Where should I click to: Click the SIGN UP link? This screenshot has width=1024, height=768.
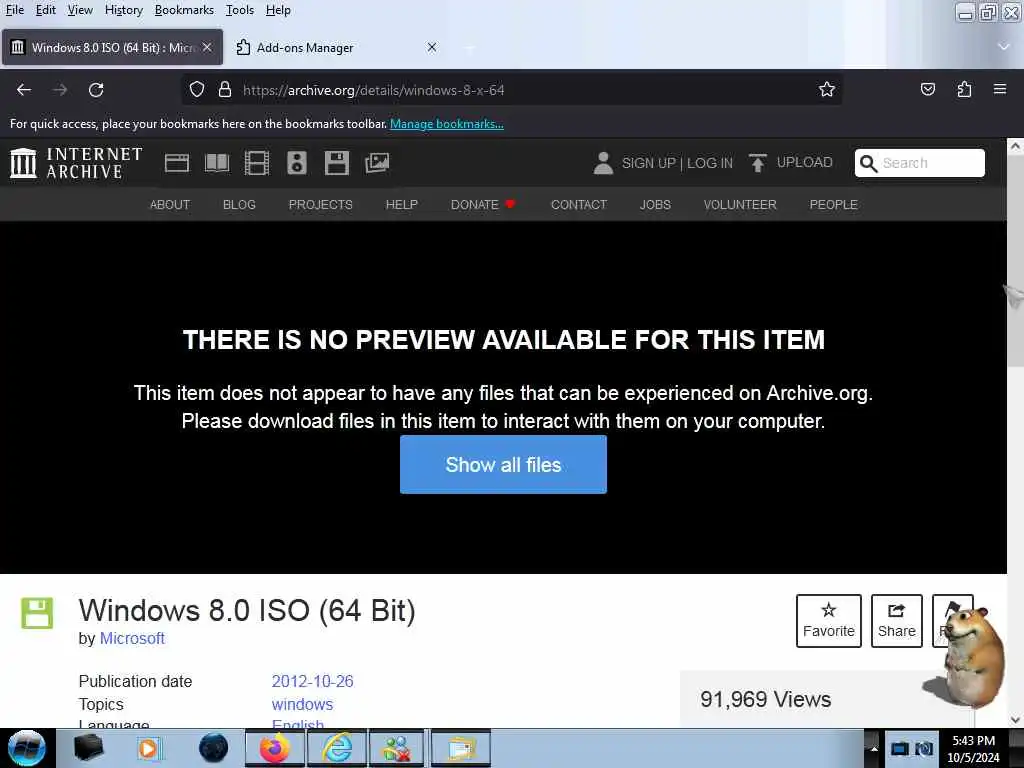(648, 163)
